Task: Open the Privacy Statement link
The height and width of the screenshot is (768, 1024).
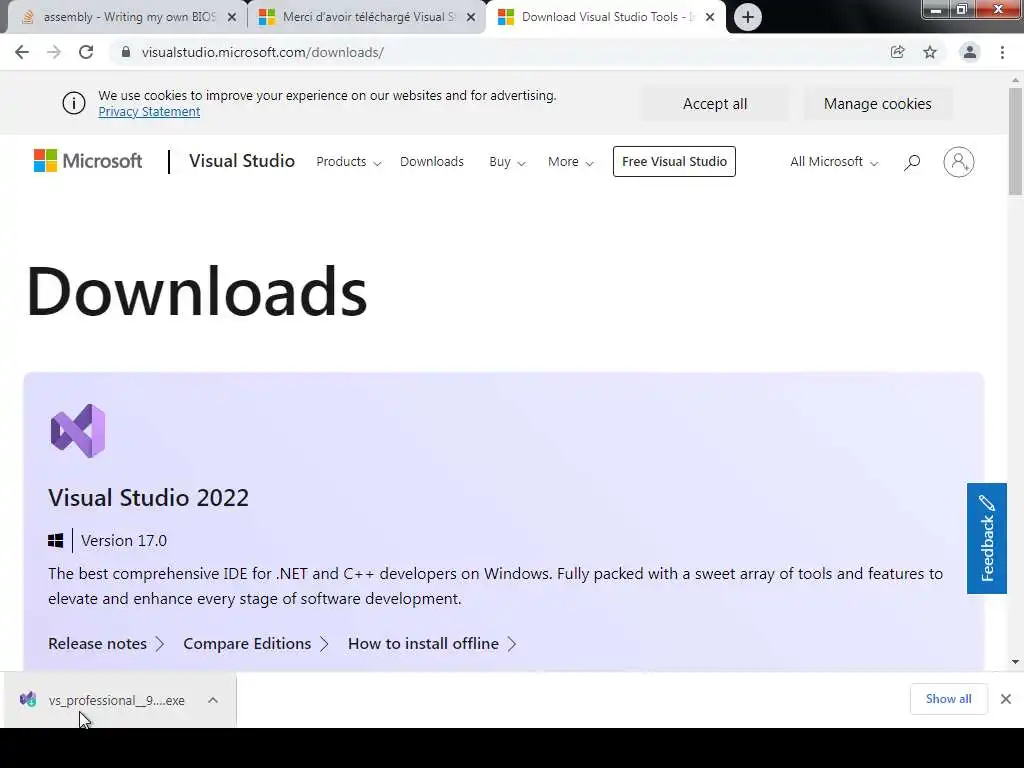Action: click(x=149, y=112)
